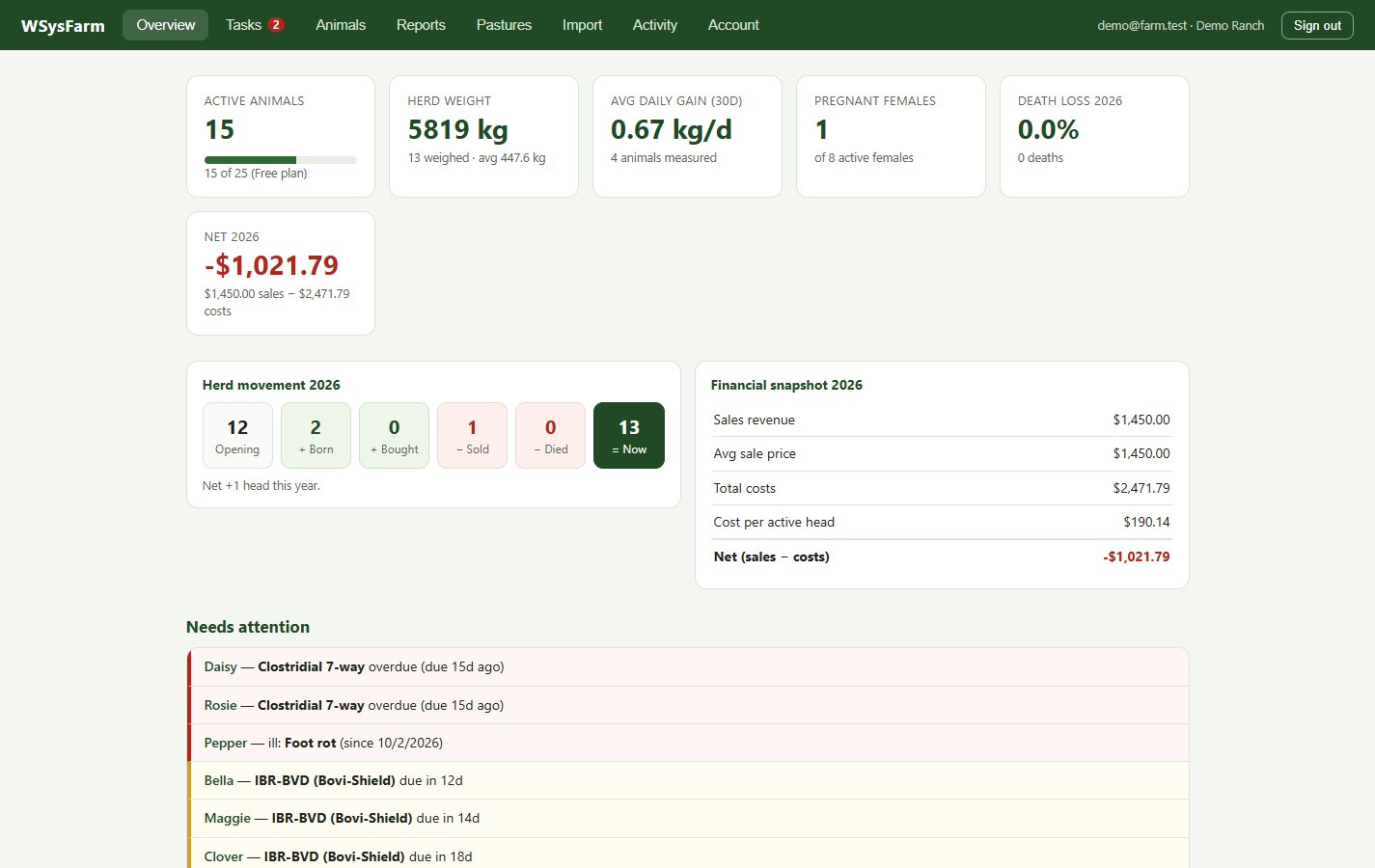
Task: Click the Born tile showing 2
Action: click(316, 436)
